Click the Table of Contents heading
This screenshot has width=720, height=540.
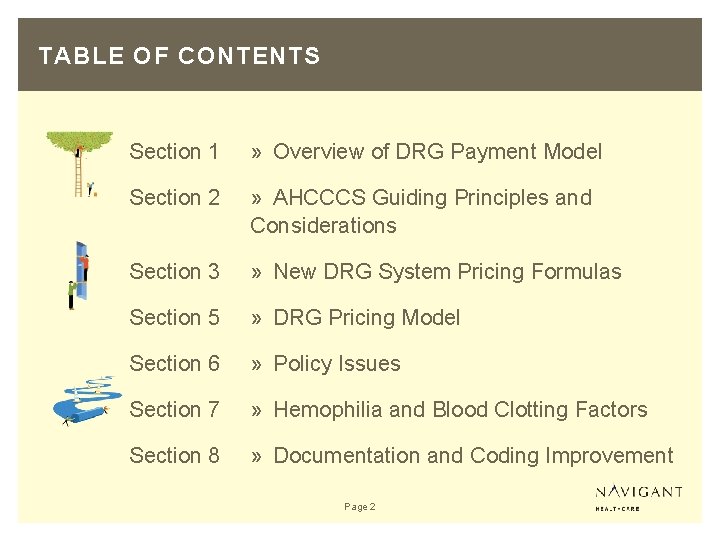[179, 56]
